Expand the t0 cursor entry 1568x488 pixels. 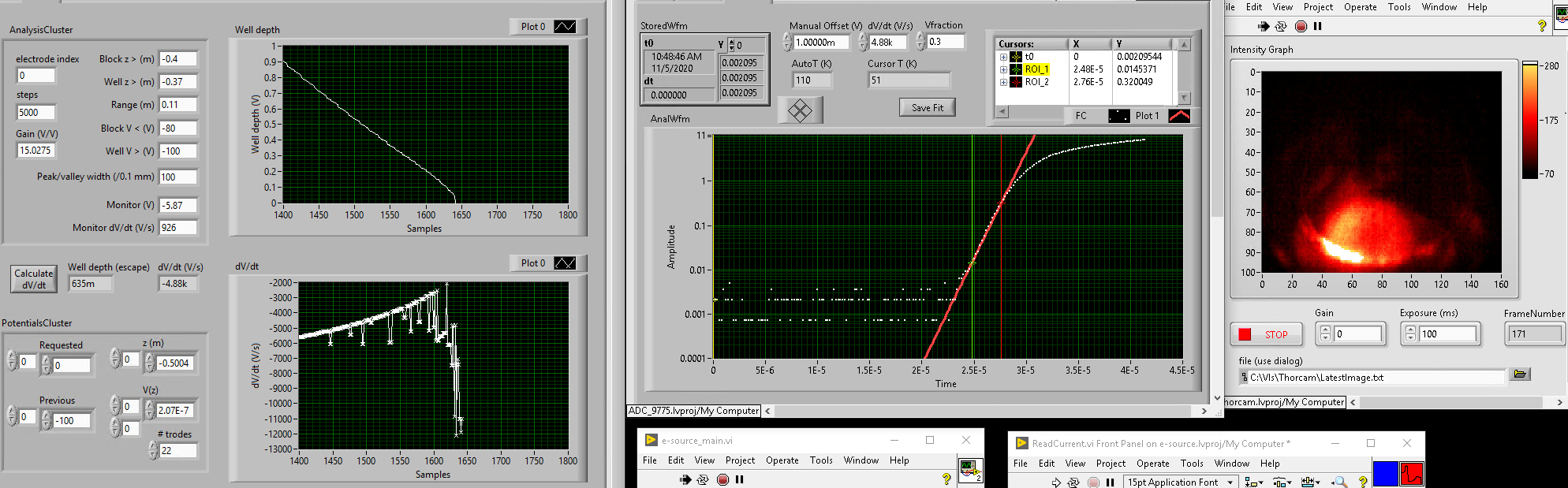coord(1003,57)
